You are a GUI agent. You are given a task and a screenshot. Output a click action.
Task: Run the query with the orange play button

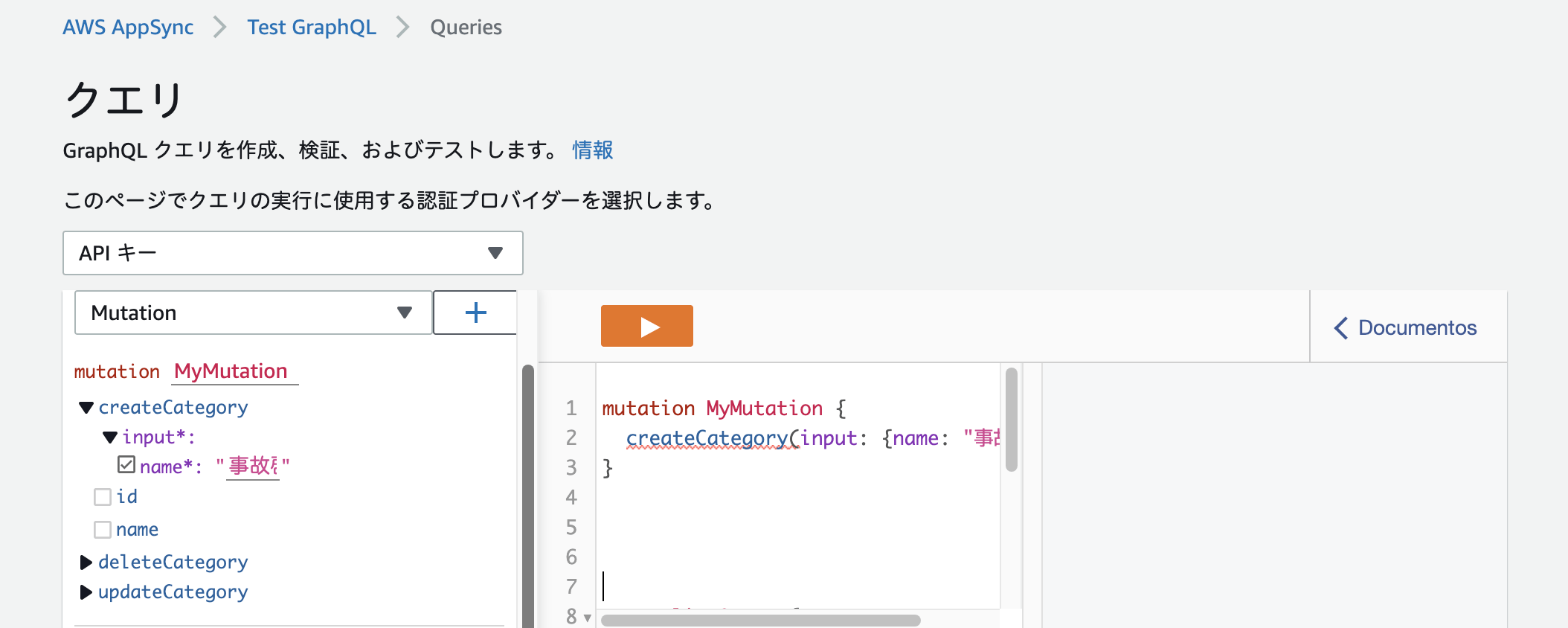[646, 326]
